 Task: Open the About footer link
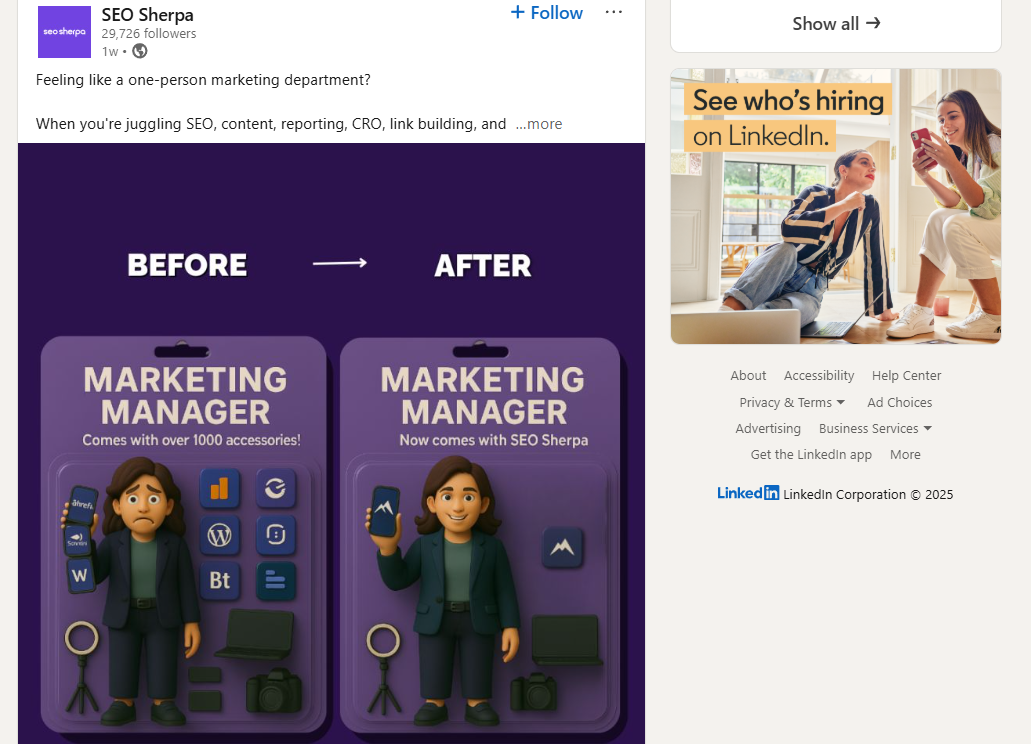748,375
